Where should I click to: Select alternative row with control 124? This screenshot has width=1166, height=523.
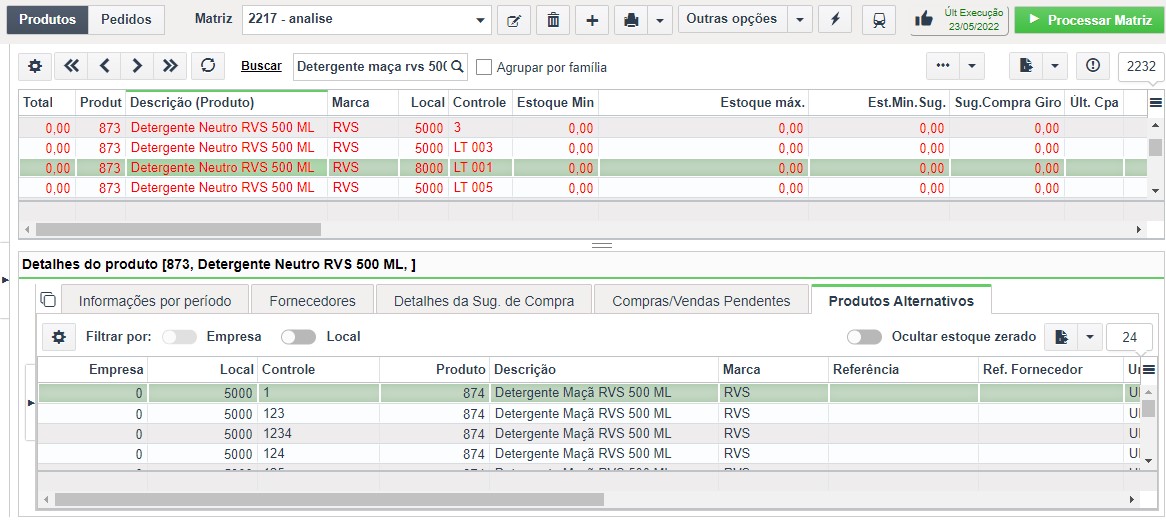click(x=589, y=453)
